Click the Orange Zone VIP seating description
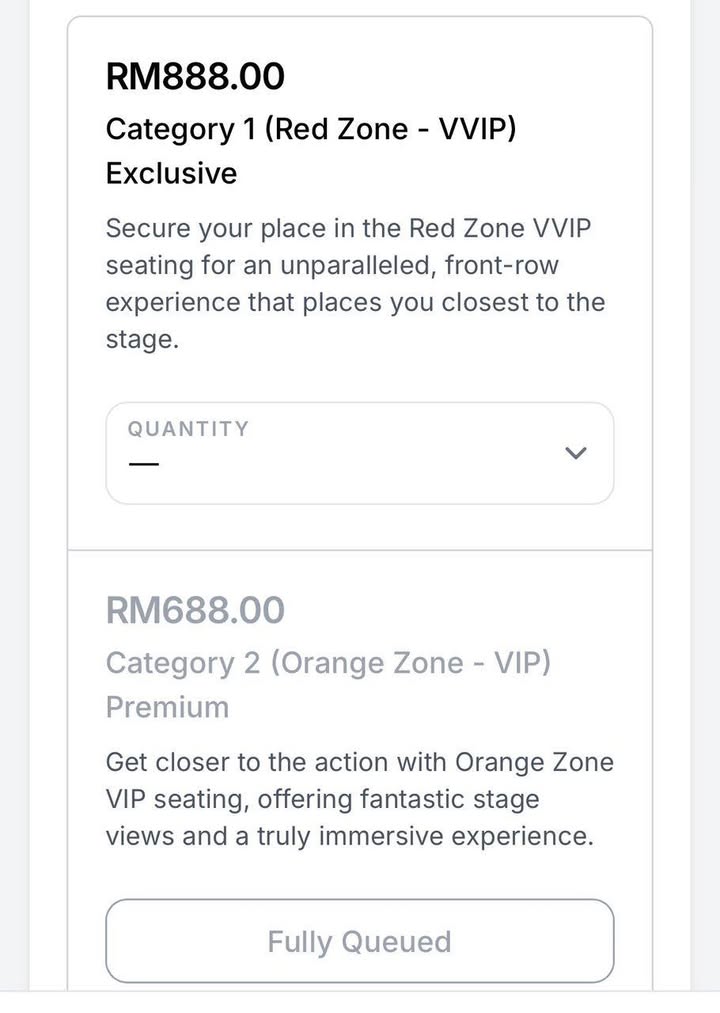This screenshot has width=720, height=1013. click(359, 799)
